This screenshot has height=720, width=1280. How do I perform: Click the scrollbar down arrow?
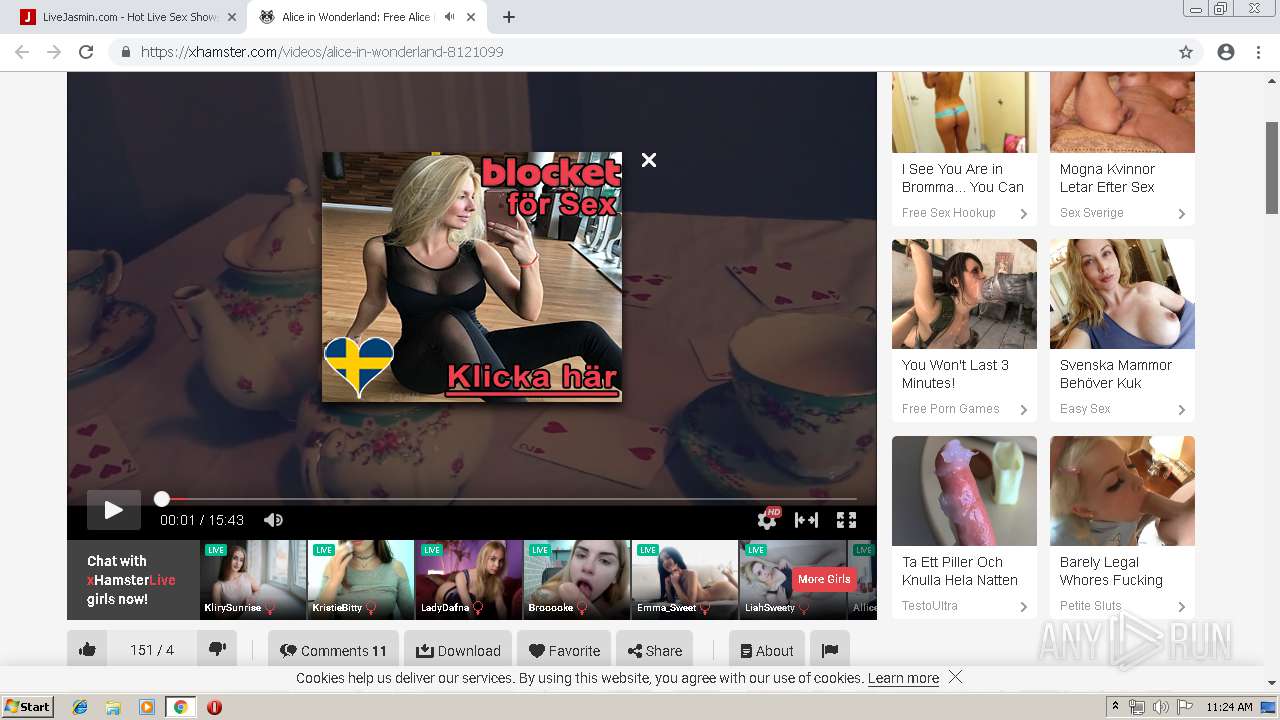coord(1271,682)
